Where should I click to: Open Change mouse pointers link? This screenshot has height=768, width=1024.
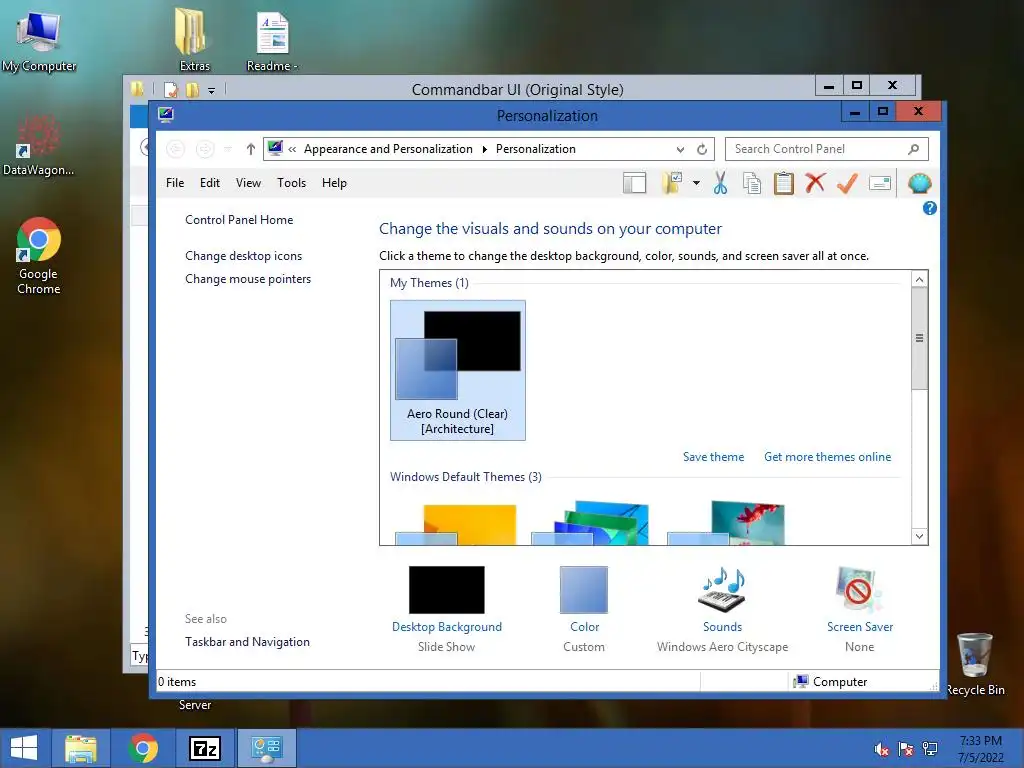point(248,279)
